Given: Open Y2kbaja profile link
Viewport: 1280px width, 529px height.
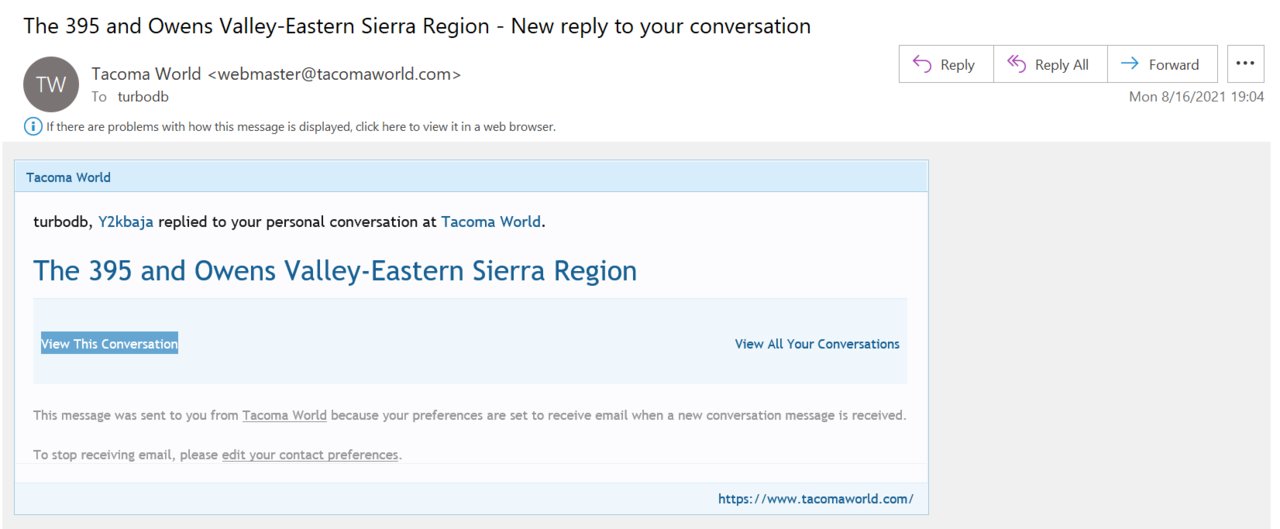Looking at the screenshot, I should click(126, 222).
